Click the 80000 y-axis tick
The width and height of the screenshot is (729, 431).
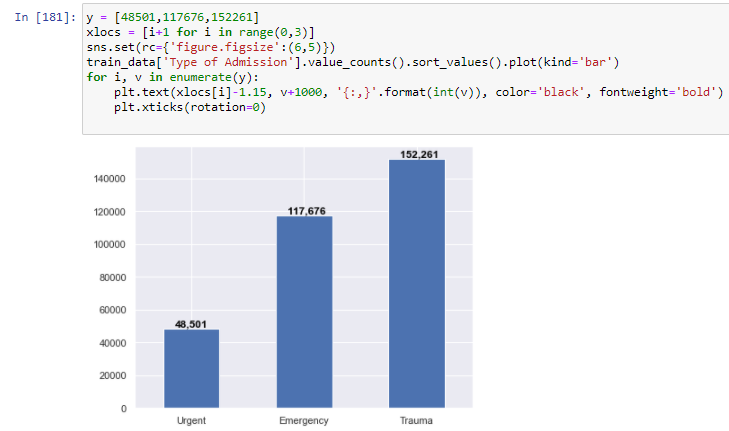[x=112, y=278]
